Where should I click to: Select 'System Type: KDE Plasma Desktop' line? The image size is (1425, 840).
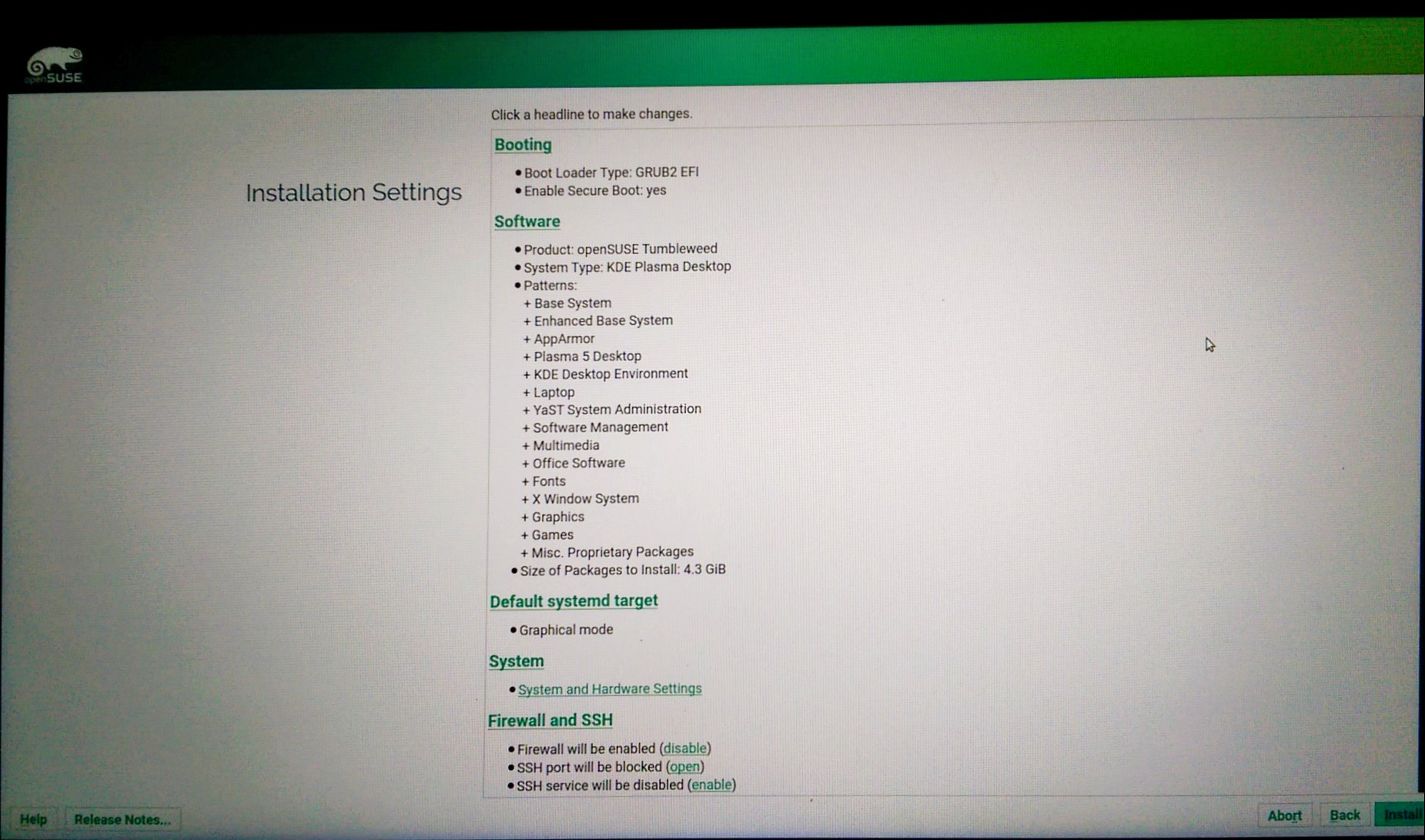[x=627, y=267]
